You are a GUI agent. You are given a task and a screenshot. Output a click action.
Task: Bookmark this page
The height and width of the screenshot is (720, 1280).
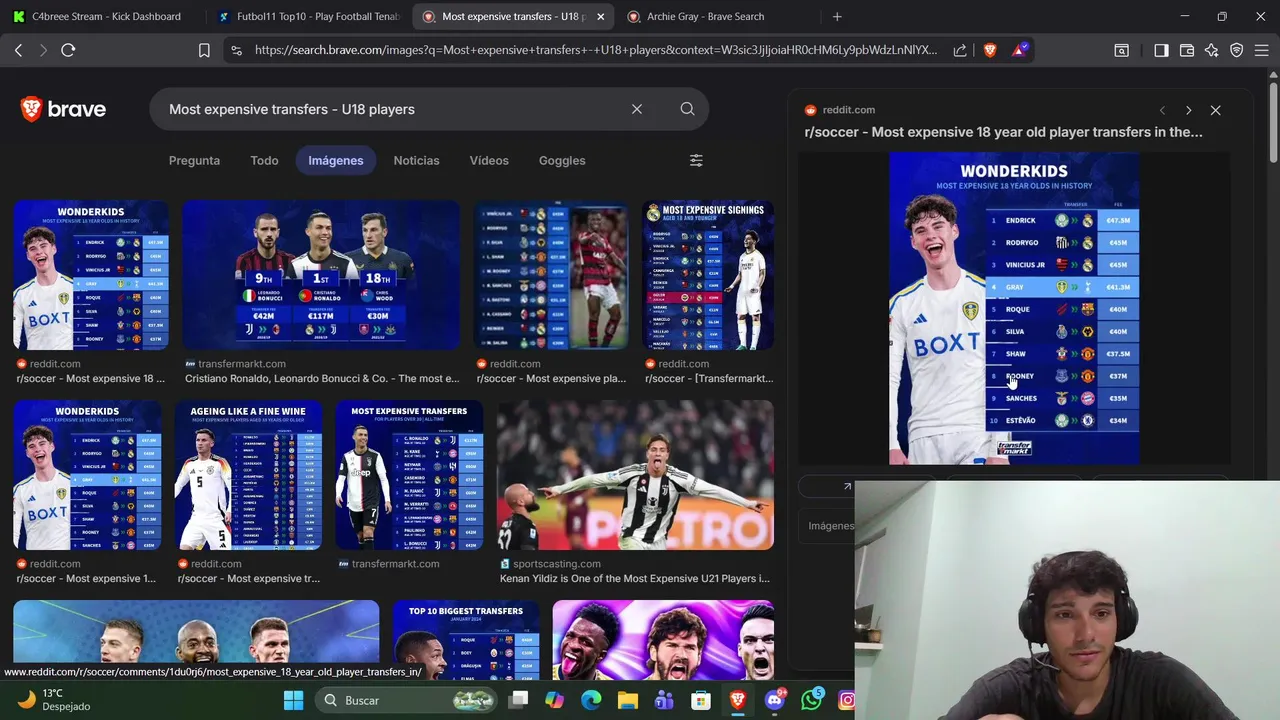coord(204,50)
